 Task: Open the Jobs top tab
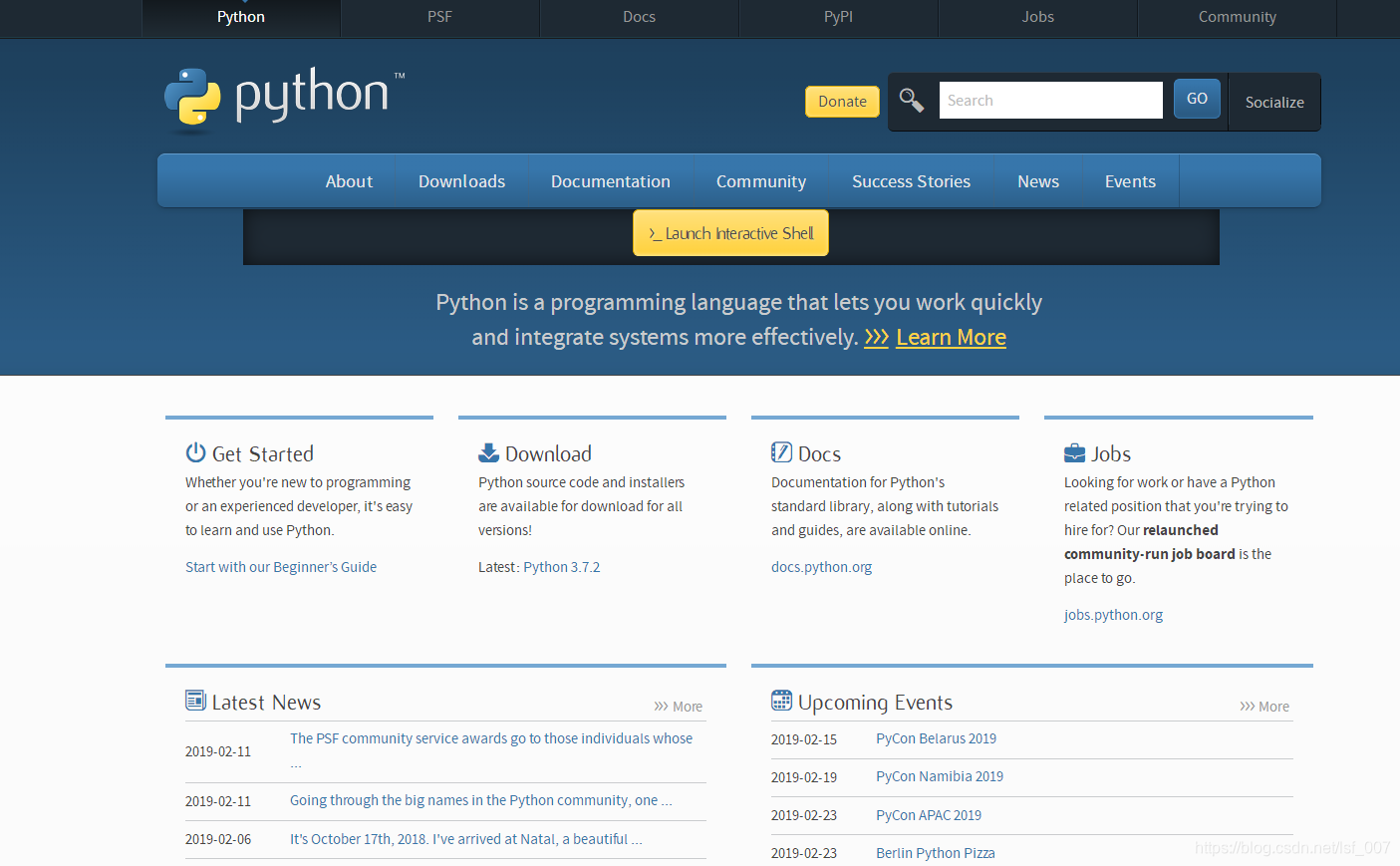(x=1038, y=17)
